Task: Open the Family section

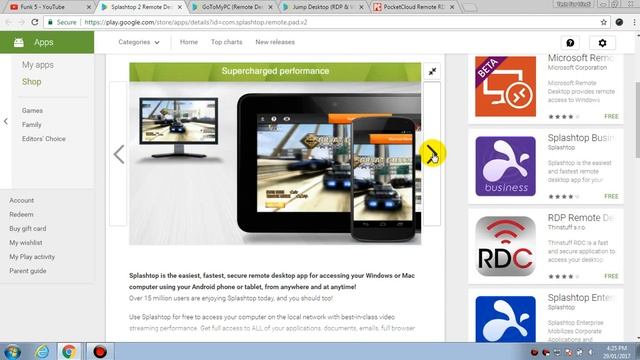Action: coord(31,125)
